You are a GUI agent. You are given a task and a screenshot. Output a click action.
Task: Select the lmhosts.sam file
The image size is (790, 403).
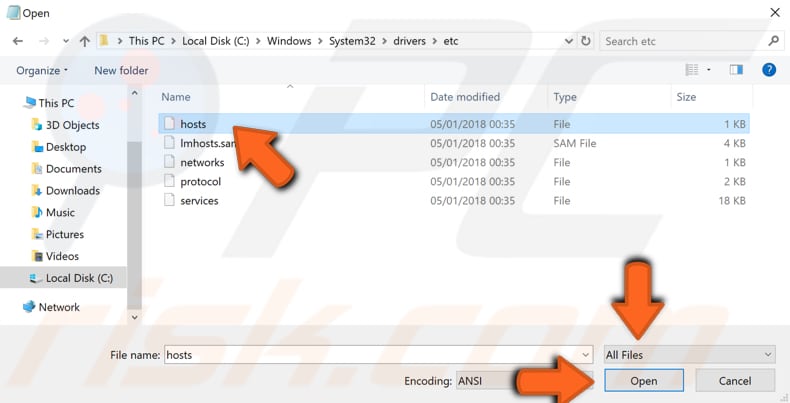tap(453, 143)
